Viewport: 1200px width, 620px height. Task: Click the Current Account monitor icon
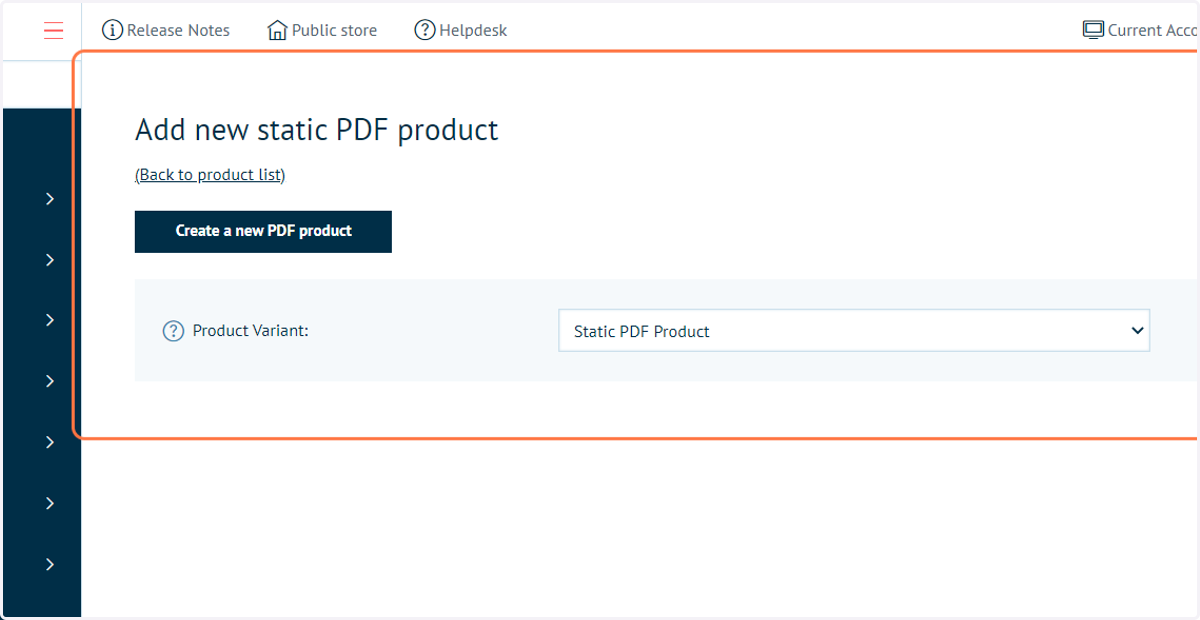coord(1093,30)
